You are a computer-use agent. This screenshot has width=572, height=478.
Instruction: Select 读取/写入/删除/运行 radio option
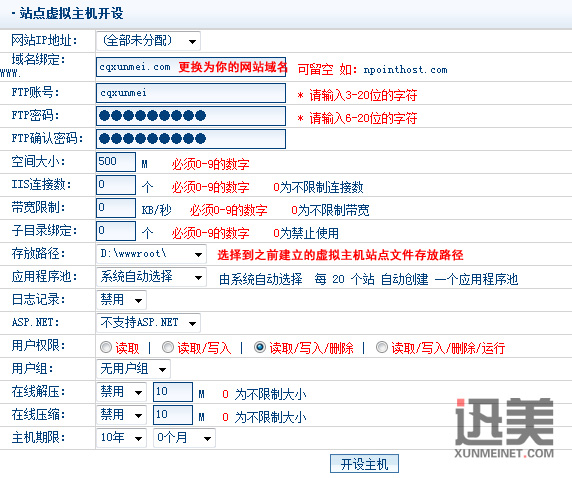pos(382,347)
